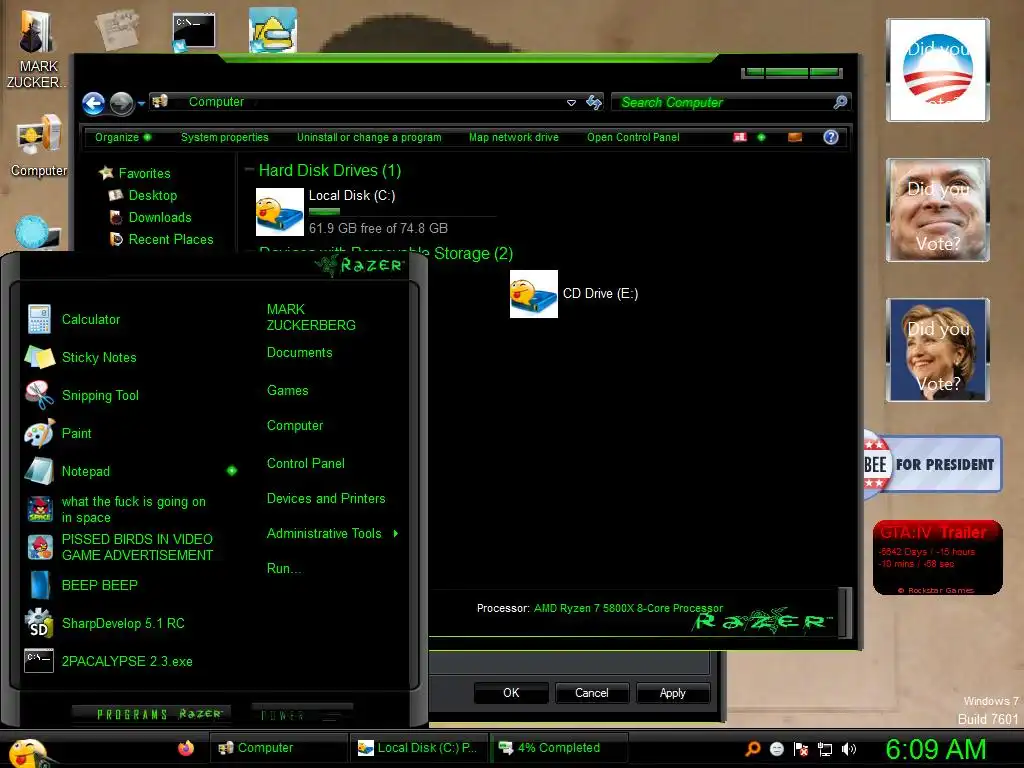Refresh the Computer address bar

(x=594, y=102)
